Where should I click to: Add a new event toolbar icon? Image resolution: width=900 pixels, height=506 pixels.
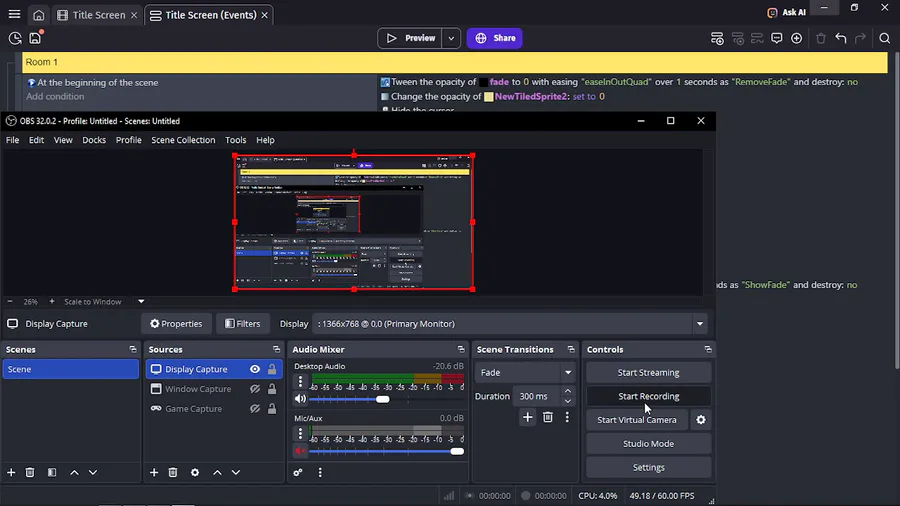717,38
